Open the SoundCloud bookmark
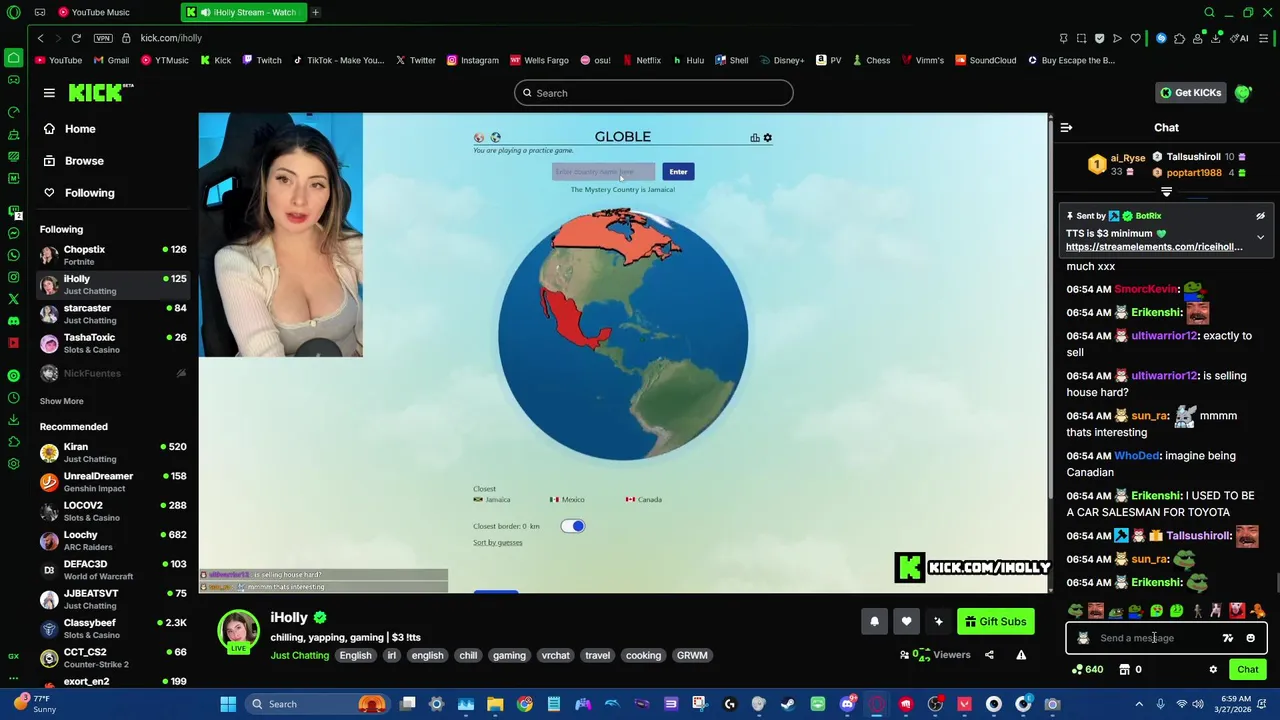The height and width of the screenshot is (720, 1280). (985, 60)
